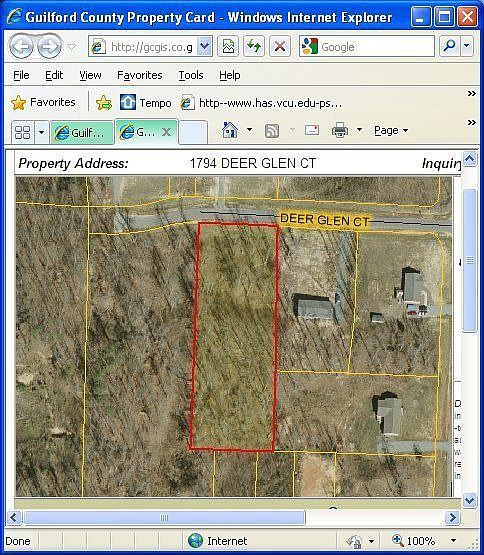
Task: Click the RSS feeds icon
Action: coord(272,131)
